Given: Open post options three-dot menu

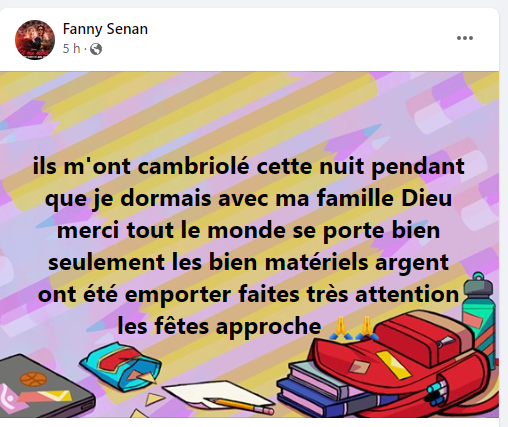Looking at the screenshot, I should pyautogui.click(x=465, y=38).
